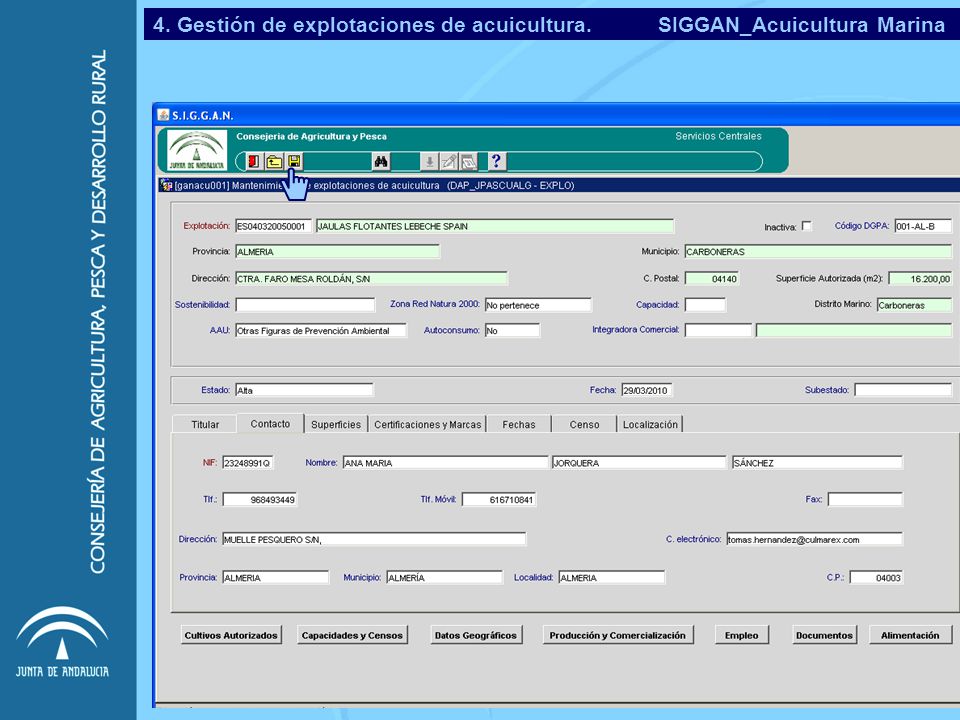Click the Explotación code field ES040320050001

pyautogui.click(x=273, y=227)
